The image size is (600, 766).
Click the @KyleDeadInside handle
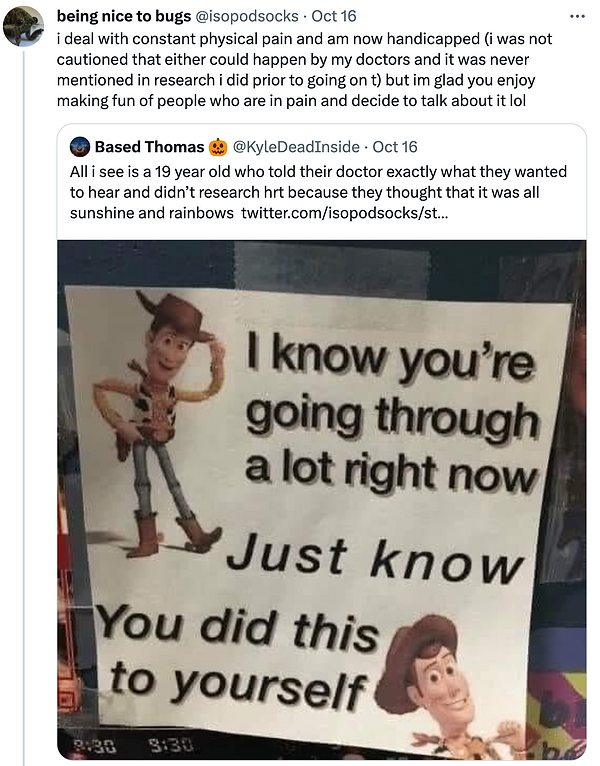click(295, 147)
